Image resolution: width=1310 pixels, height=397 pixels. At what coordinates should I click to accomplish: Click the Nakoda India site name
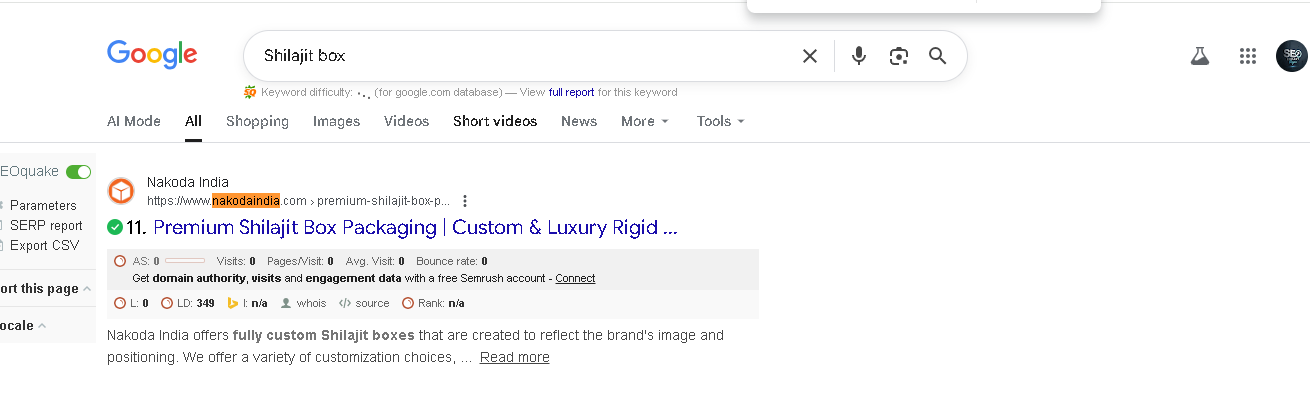(188, 182)
